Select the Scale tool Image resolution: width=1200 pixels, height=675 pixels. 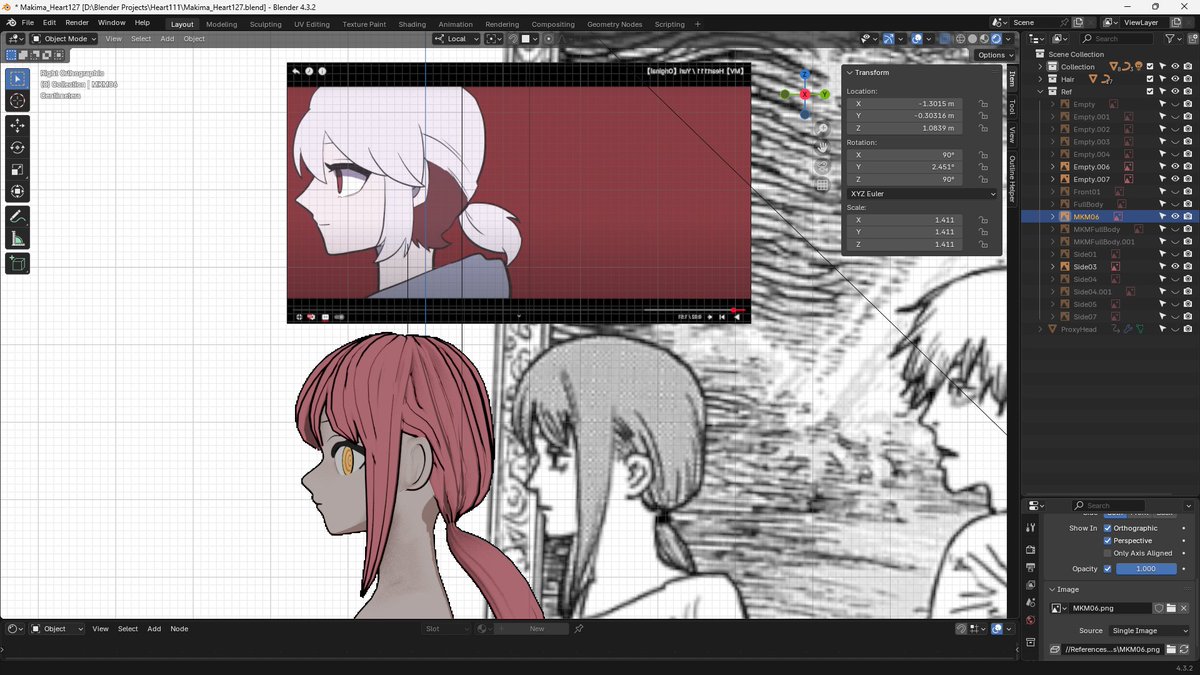click(16, 169)
